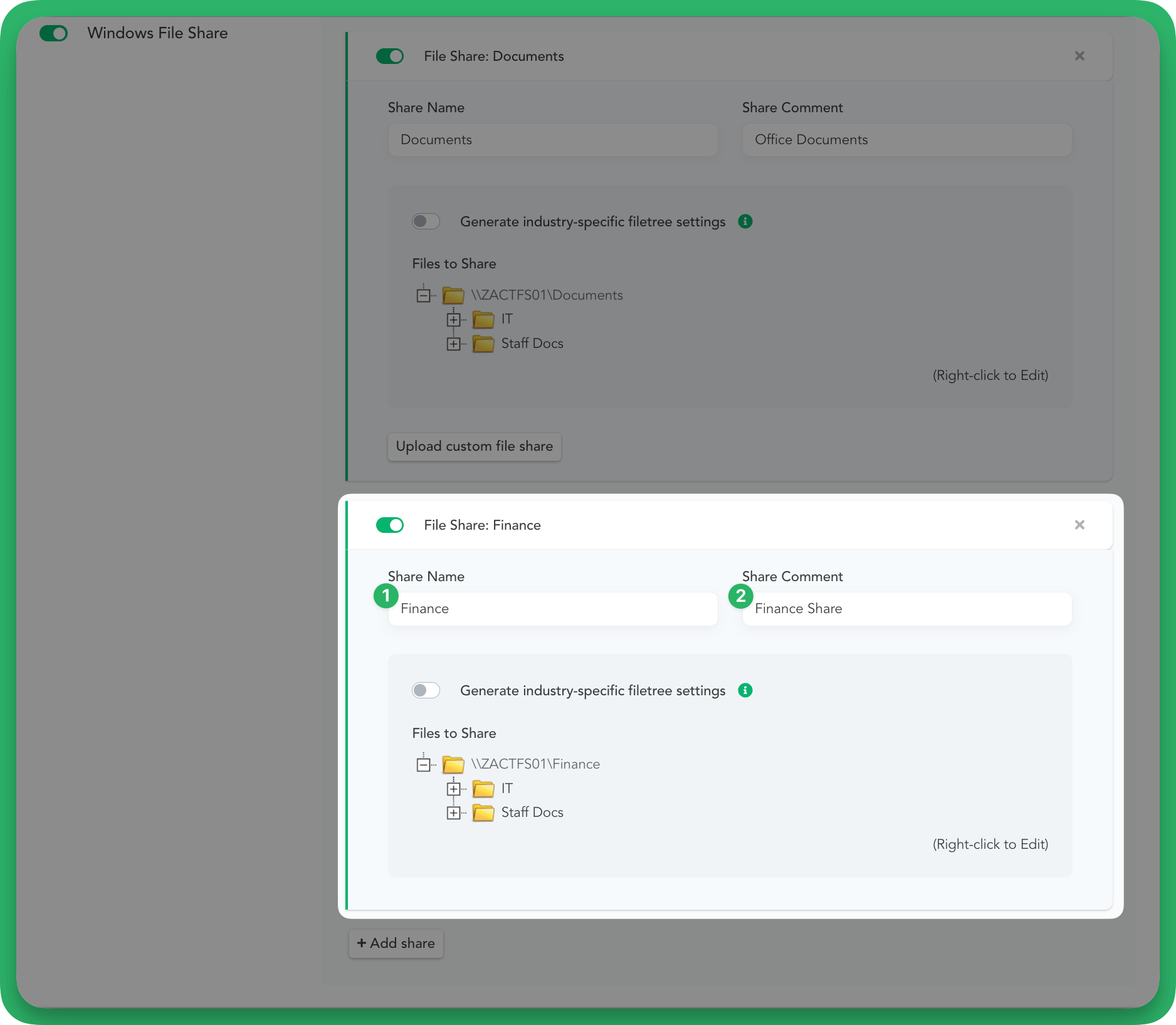This screenshot has width=1176, height=1025.
Task: Select the ZACTFS01\Finance root folder icon
Action: coord(453,764)
